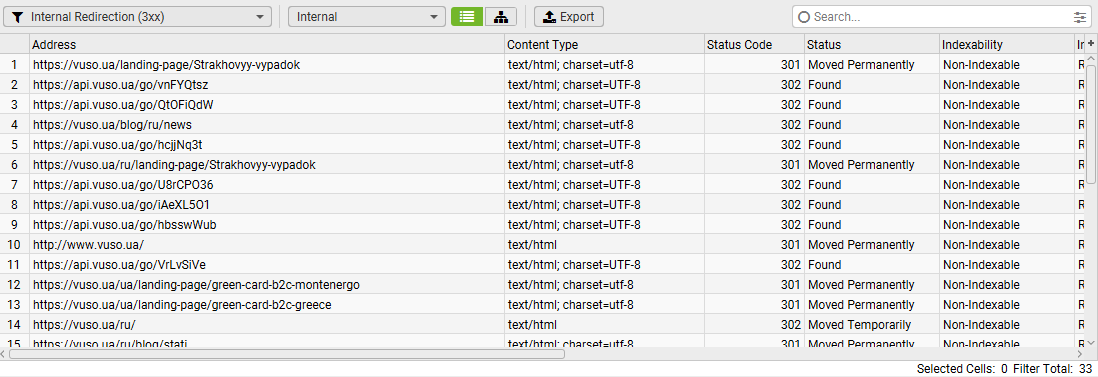Click the plus icon to add columns

[1090, 43]
